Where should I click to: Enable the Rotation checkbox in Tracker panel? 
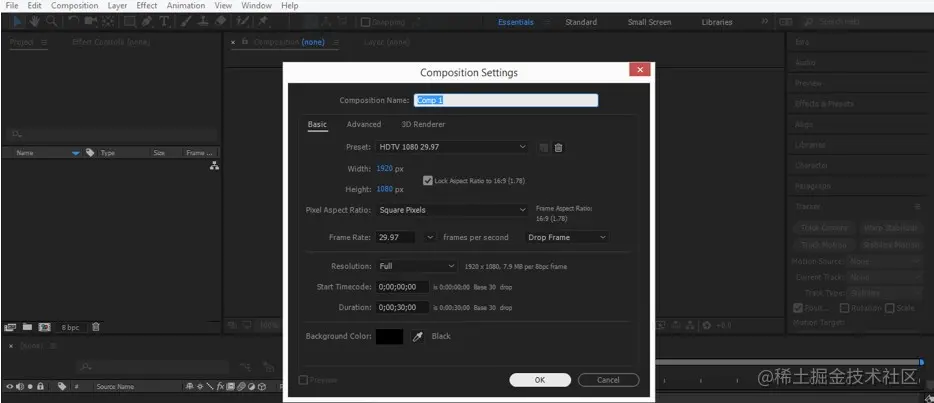click(844, 308)
